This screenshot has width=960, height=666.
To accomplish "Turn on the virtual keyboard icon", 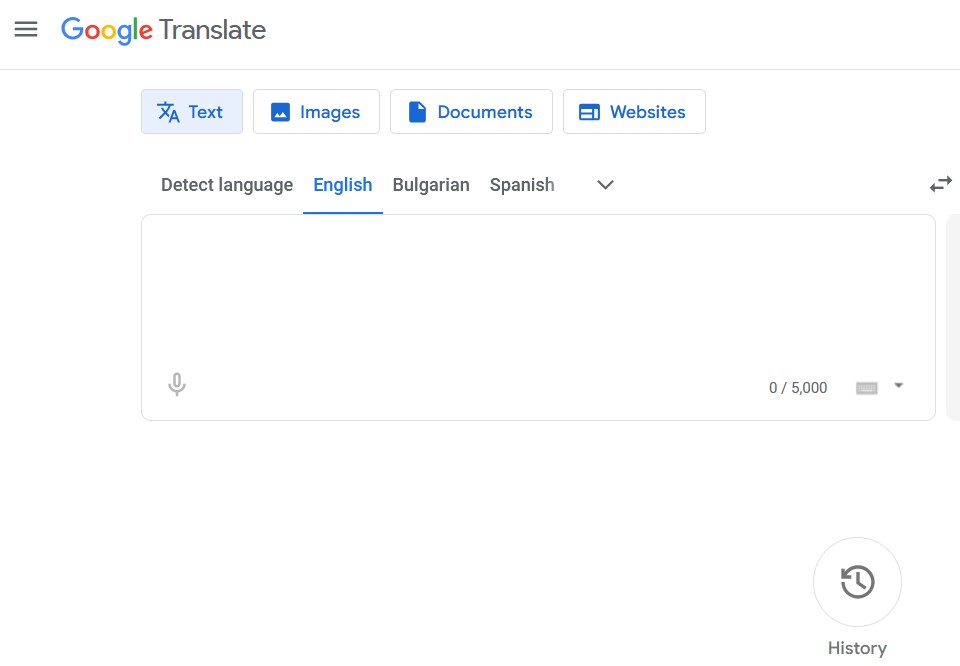I will coord(867,388).
